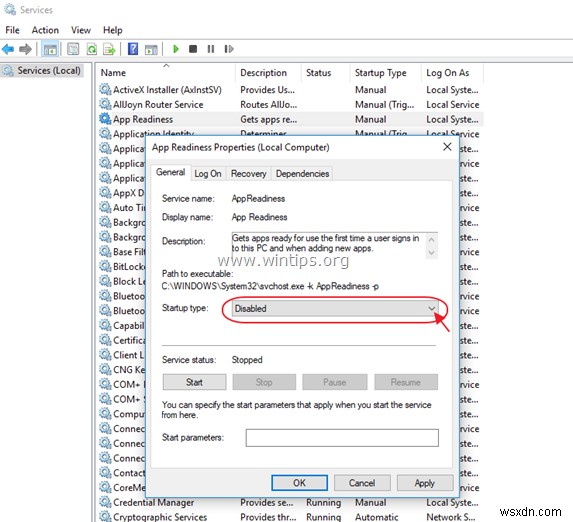Click the 'Manual (Trig...' cell for AllJoyn

pyautogui.click(x=384, y=105)
